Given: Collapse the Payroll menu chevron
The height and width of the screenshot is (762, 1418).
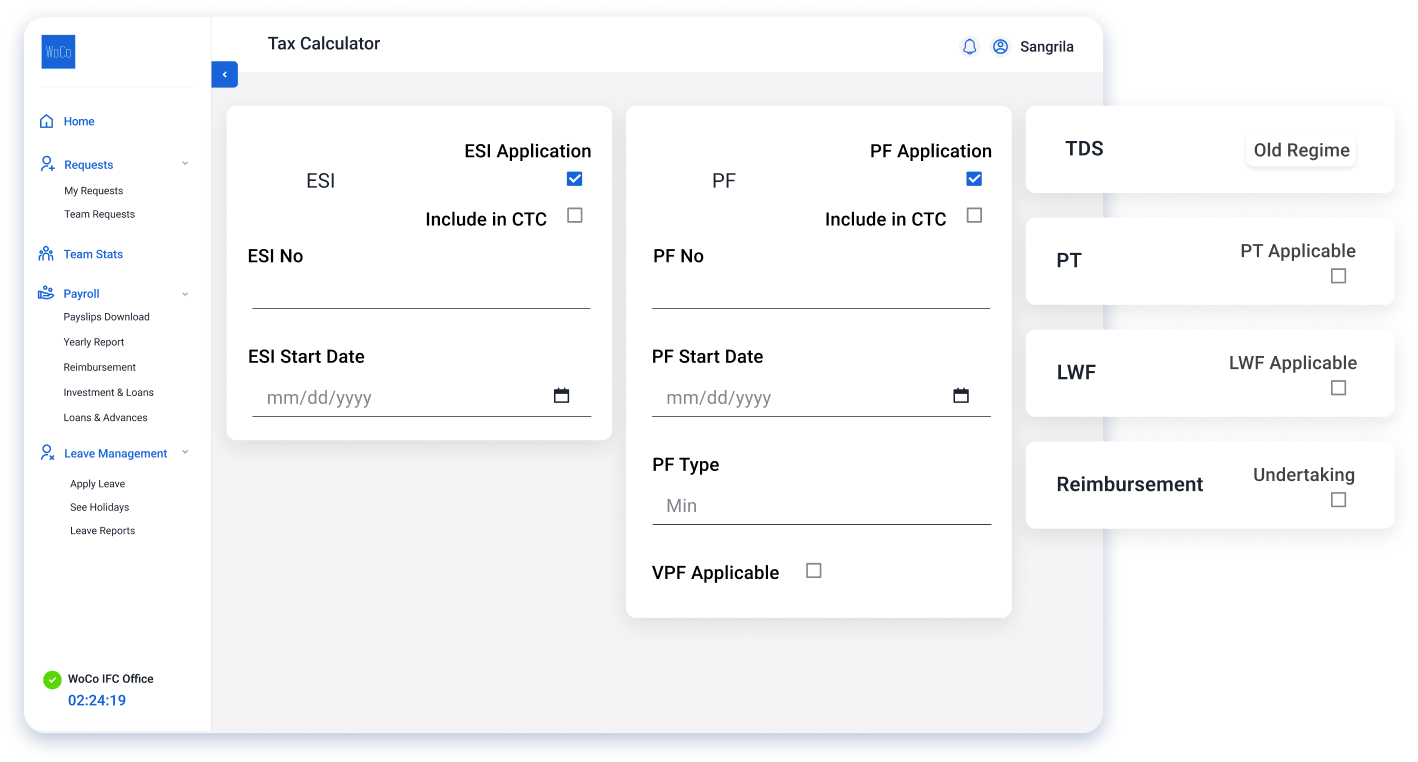Looking at the screenshot, I should [x=185, y=294].
